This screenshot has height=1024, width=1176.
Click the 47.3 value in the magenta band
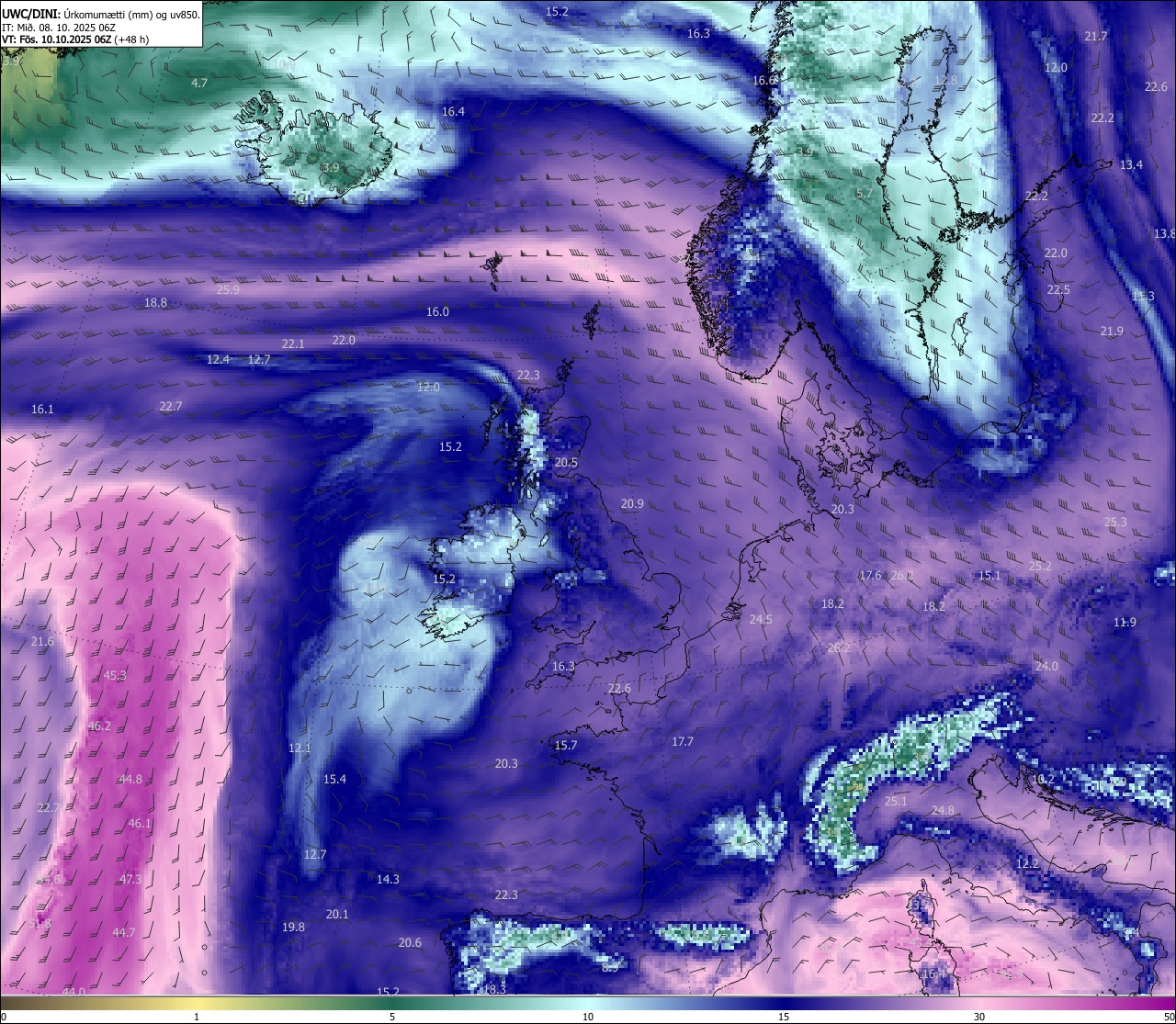[x=130, y=879]
